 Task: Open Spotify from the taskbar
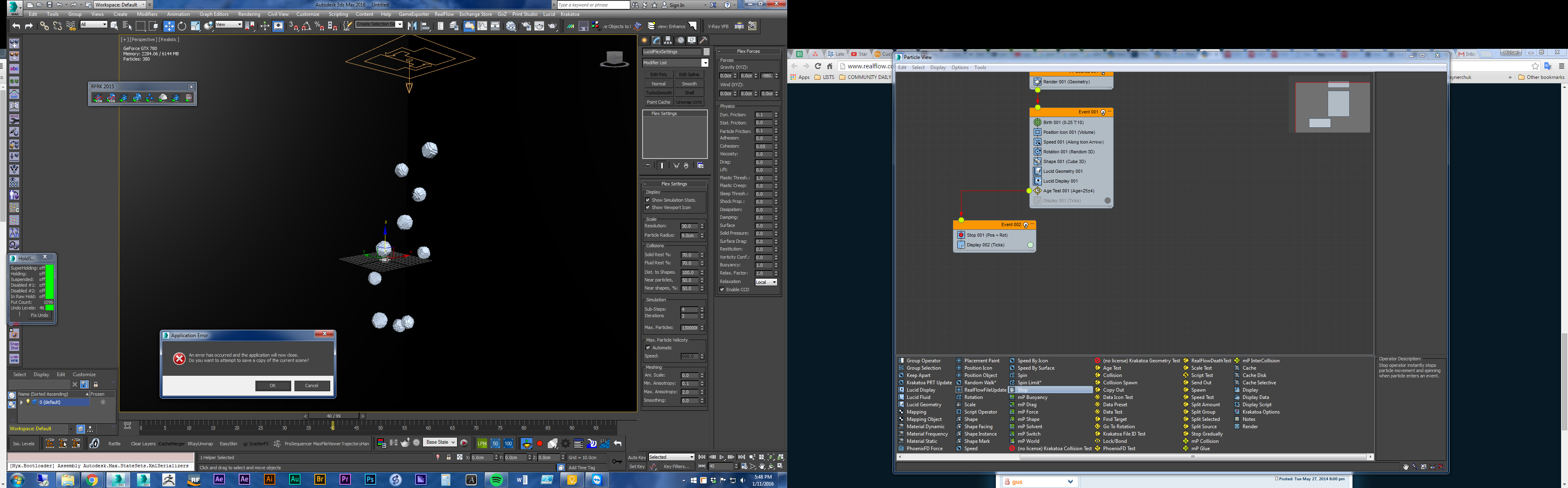[496, 480]
